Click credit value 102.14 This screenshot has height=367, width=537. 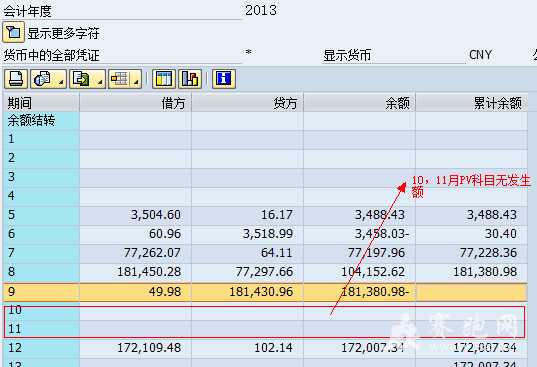tap(273, 348)
